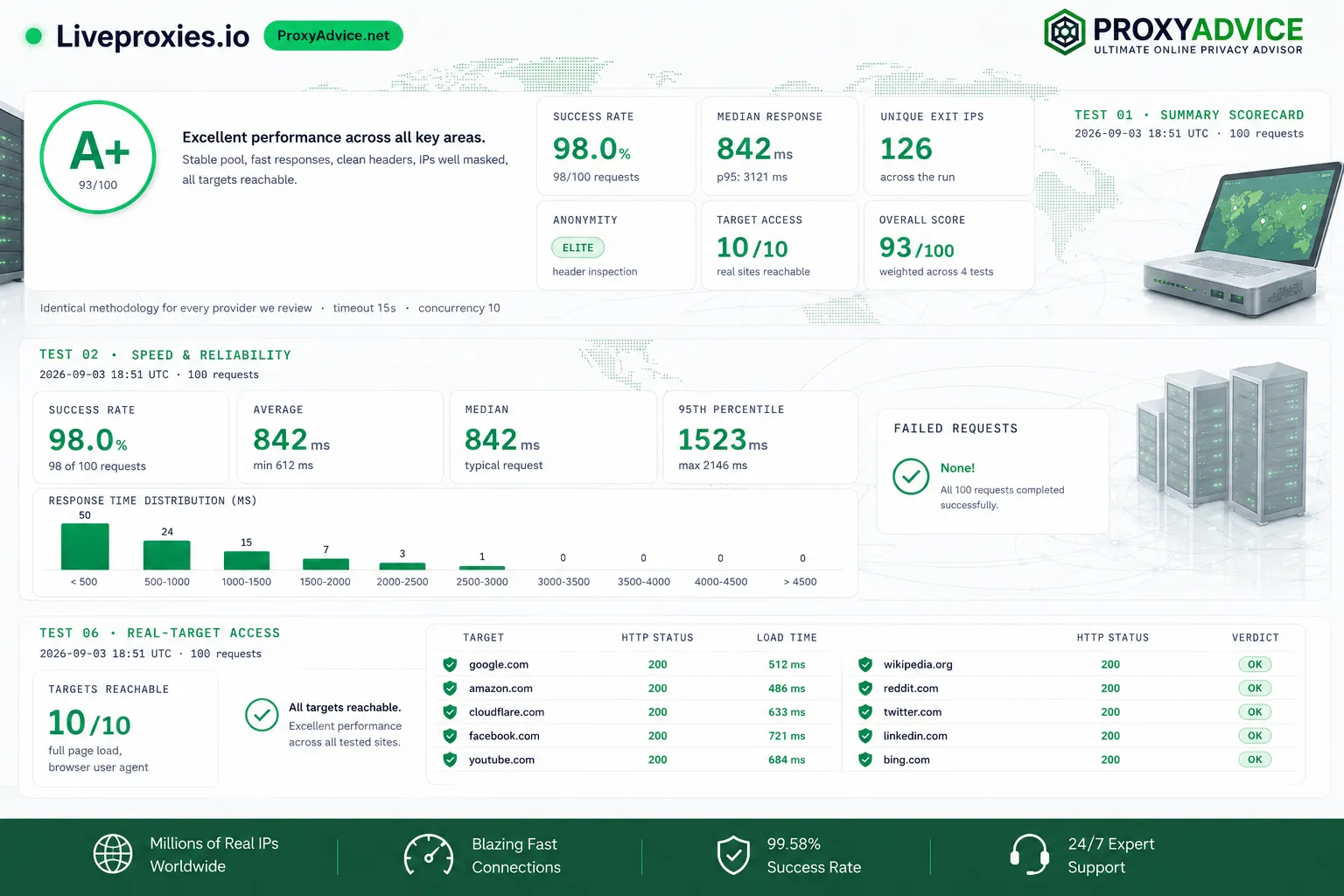Viewport: 1344px width, 896px height.
Task: Click the '633 ms' load time
Action: tap(787, 712)
